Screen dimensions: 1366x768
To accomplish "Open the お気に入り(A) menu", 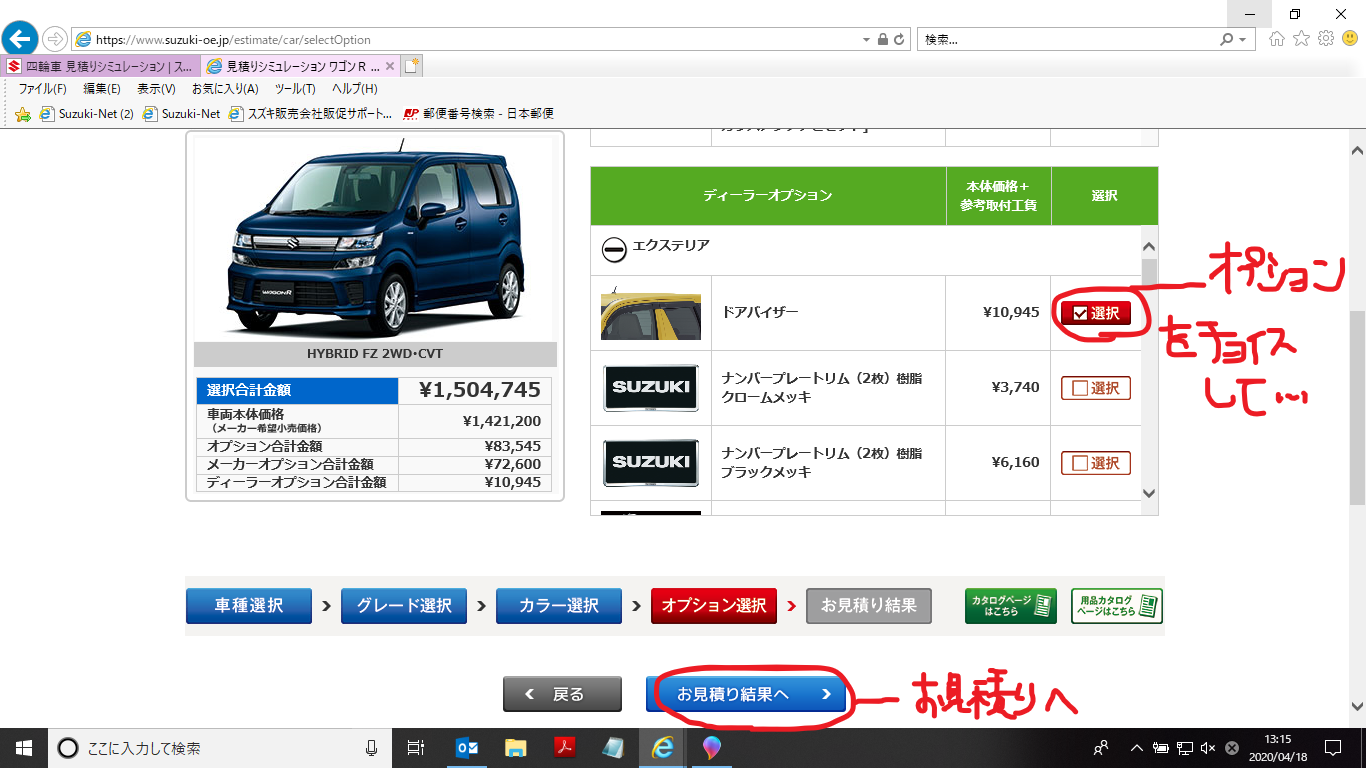I will coord(225,89).
